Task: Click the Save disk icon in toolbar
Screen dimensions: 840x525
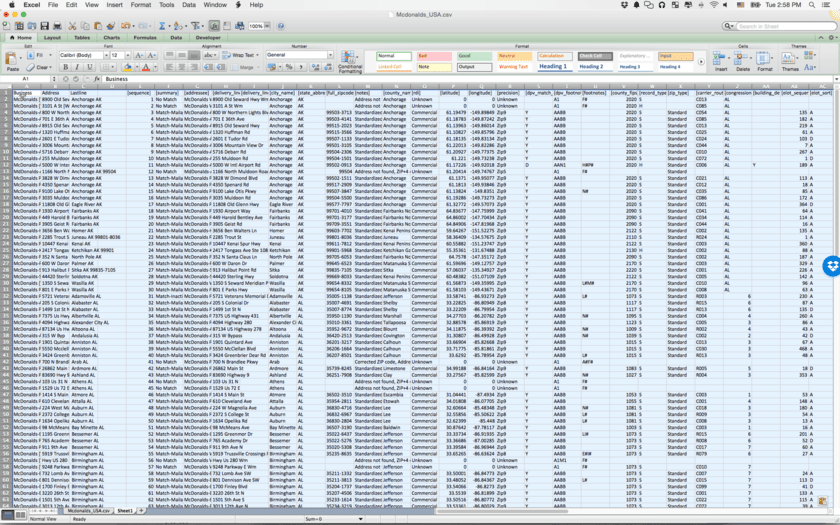Action: pos(44,26)
